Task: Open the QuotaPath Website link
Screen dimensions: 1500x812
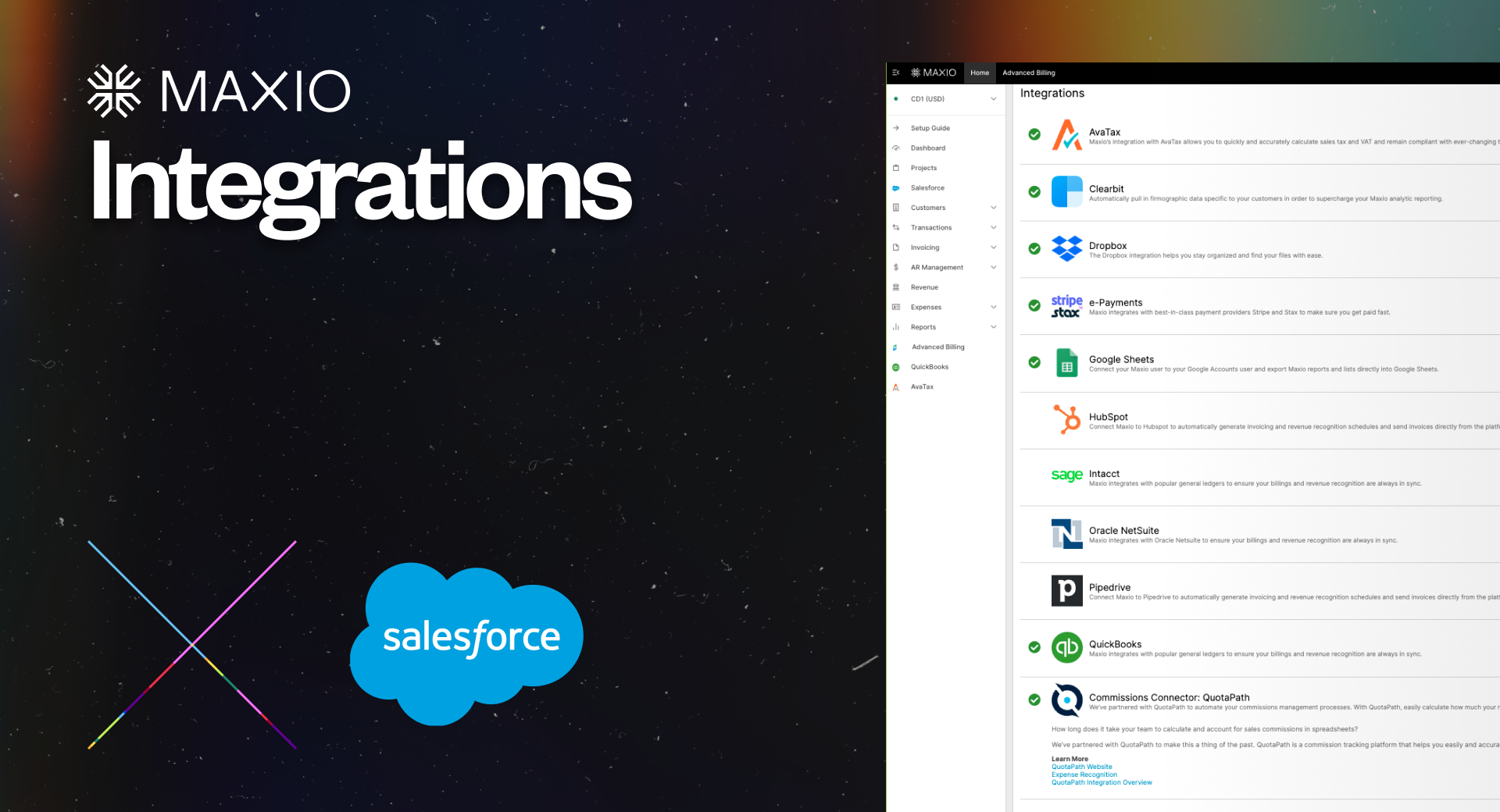Action: (1081, 767)
